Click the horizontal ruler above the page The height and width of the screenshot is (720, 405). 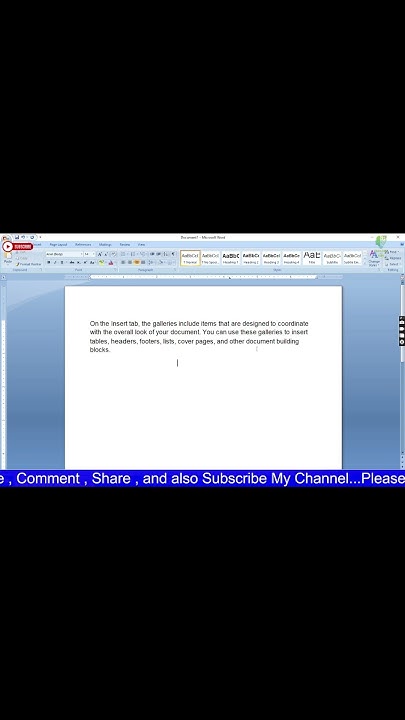pos(202,277)
